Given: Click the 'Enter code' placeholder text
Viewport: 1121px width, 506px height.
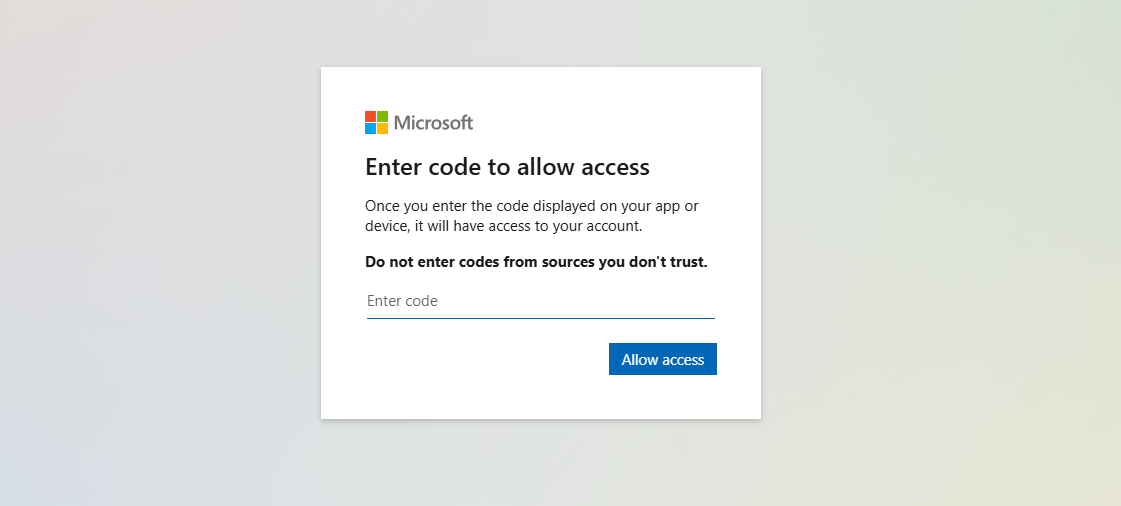Looking at the screenshot, I should point(402,301).
